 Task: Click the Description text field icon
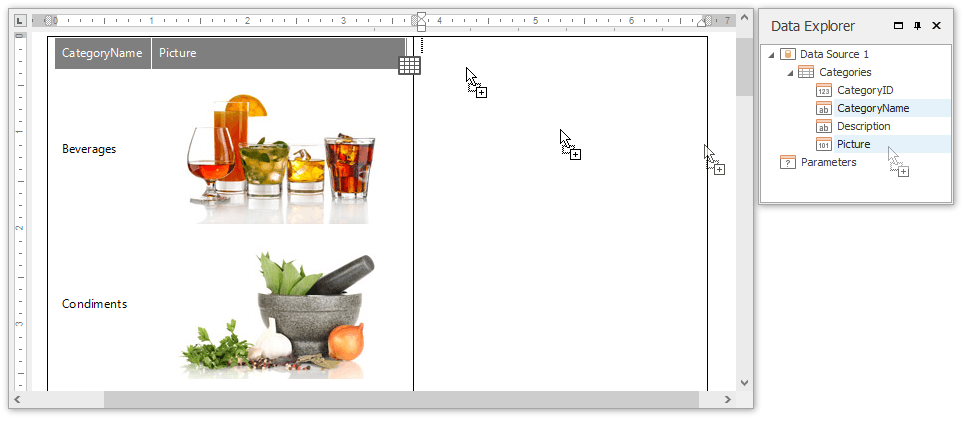tap(823, 126)
